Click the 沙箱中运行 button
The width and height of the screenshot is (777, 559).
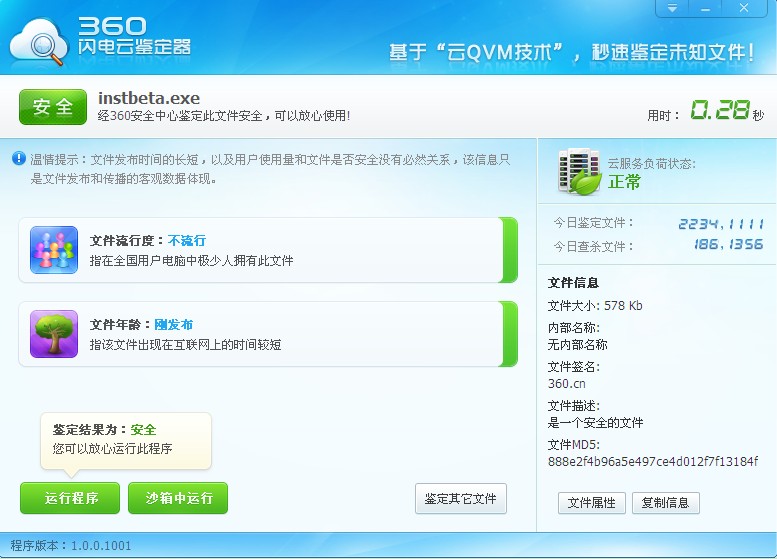click(178, 498)
